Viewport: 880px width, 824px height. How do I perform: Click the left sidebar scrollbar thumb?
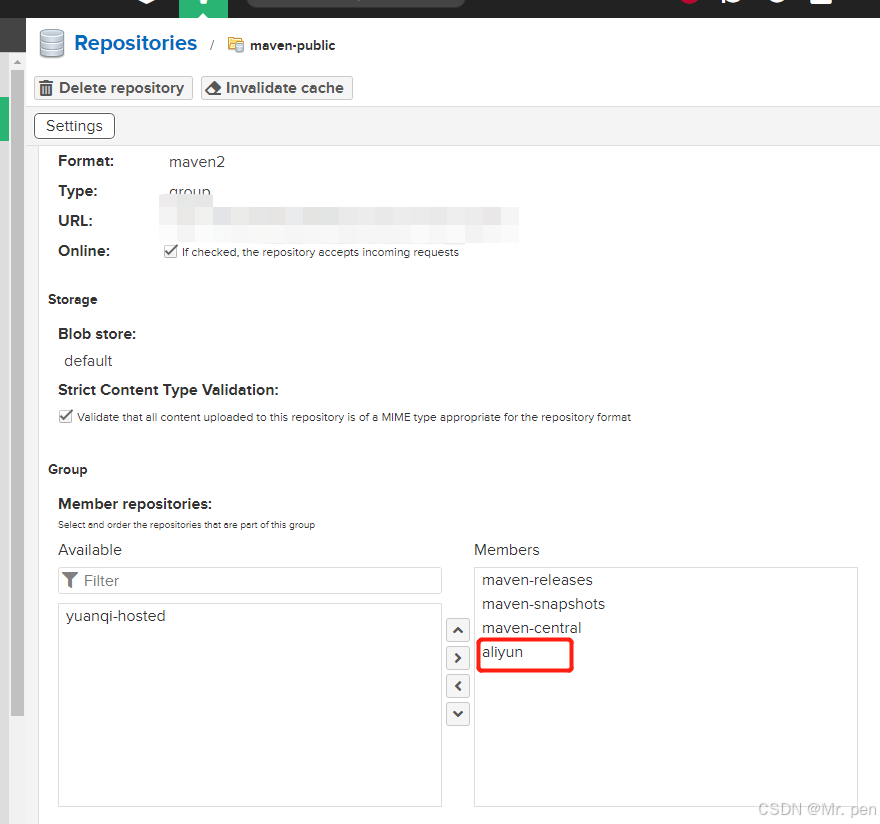coord(17,393)
